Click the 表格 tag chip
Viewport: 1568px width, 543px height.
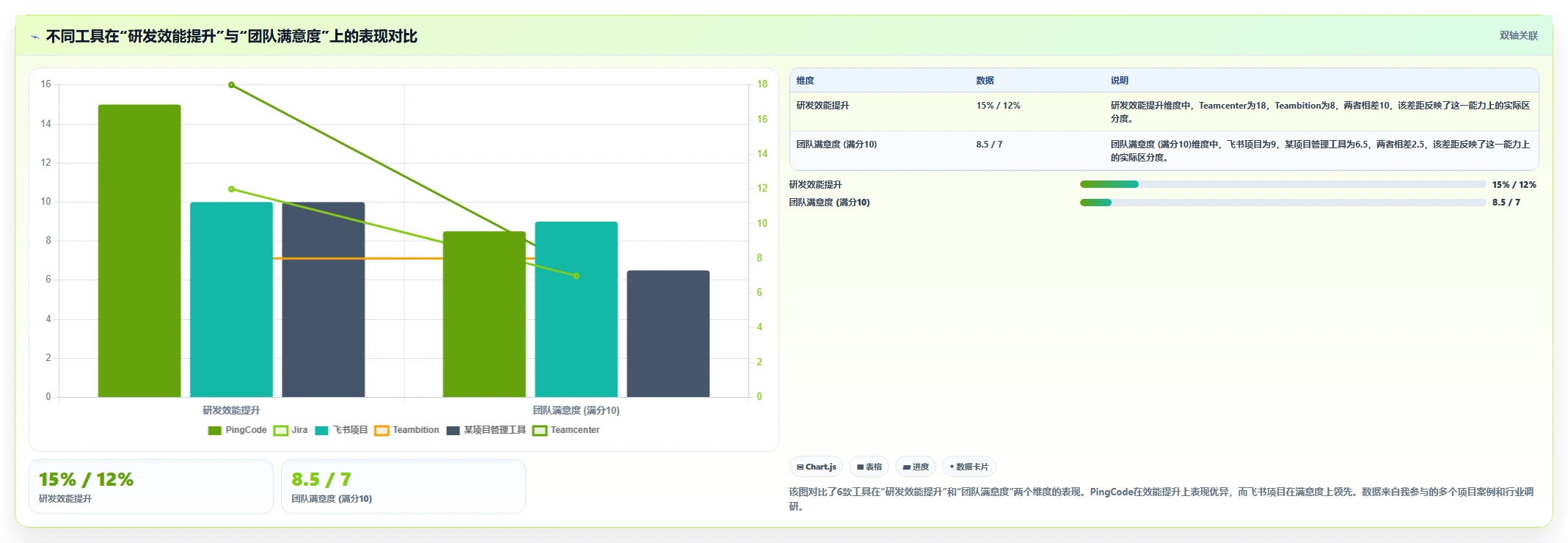869,467
